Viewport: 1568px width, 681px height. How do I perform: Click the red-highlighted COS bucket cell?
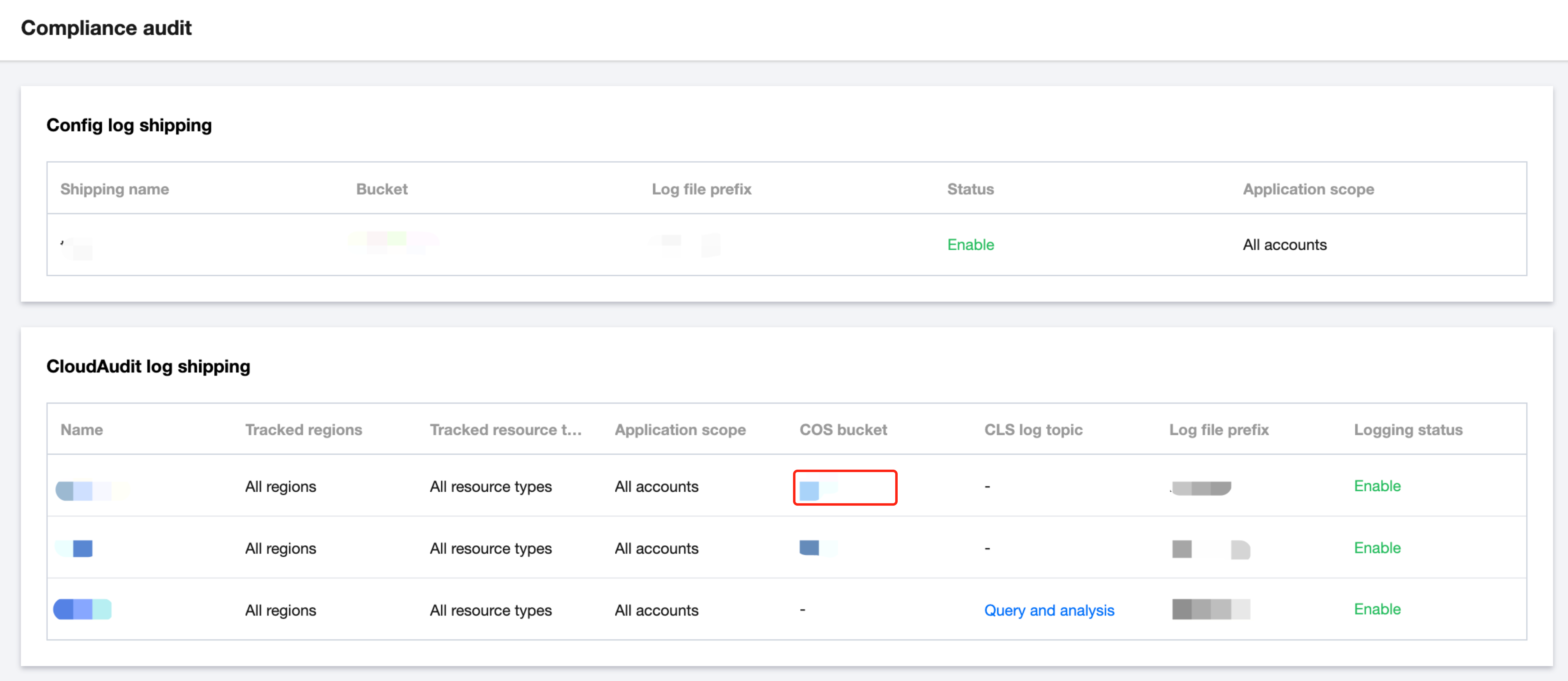[x=844, y=488]
